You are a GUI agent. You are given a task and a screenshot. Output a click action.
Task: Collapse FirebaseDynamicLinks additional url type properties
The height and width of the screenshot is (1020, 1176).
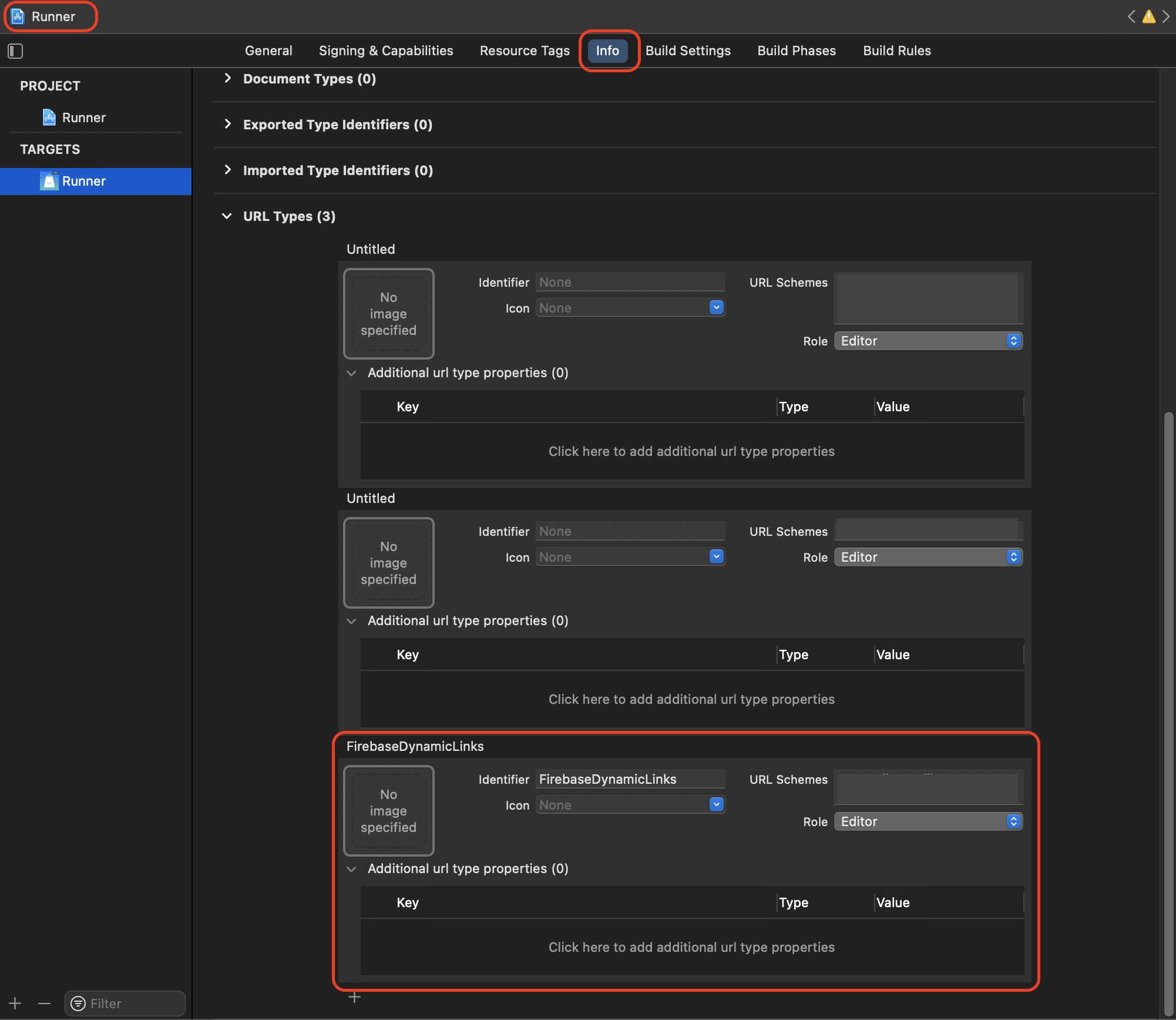(x=351, y=869)
